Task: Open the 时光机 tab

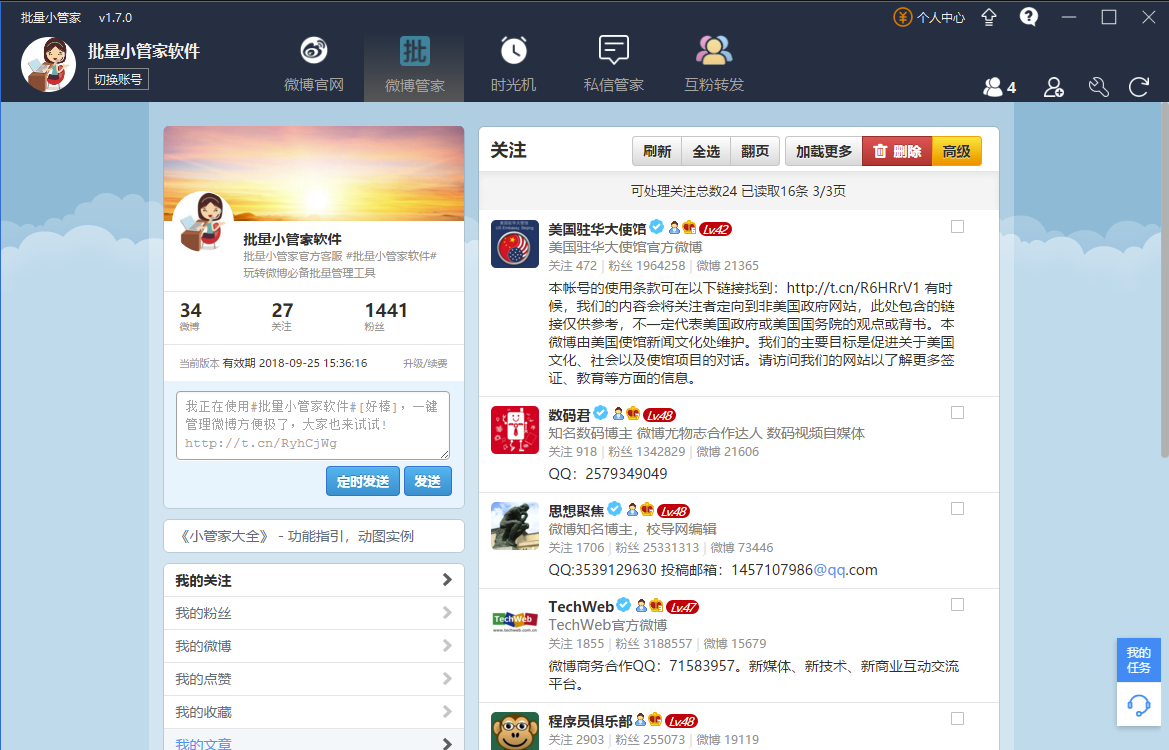Action: [x=513, y=66]
